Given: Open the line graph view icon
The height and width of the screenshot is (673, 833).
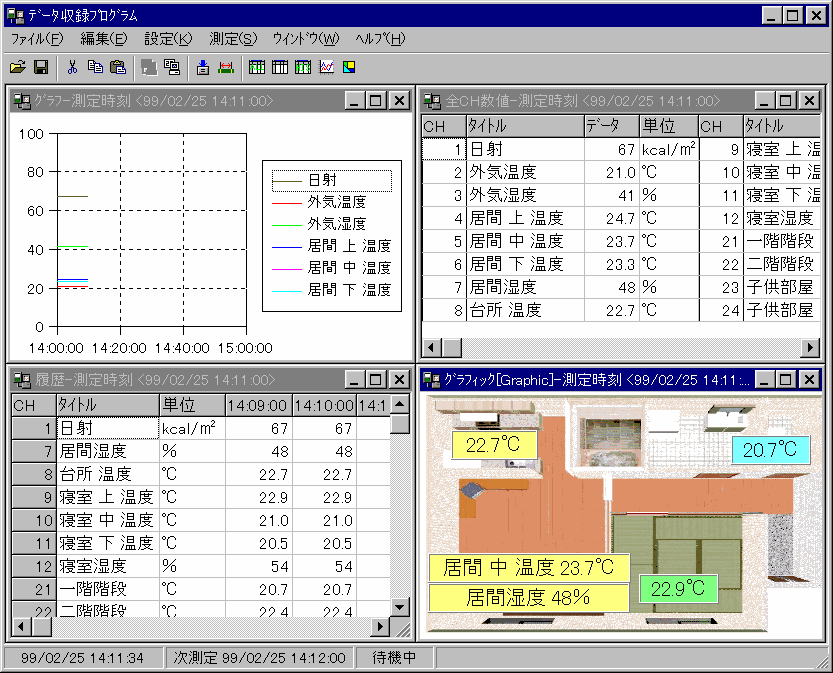Looking at the screenshot, I should pyautogui.click(x=326, y=67).
